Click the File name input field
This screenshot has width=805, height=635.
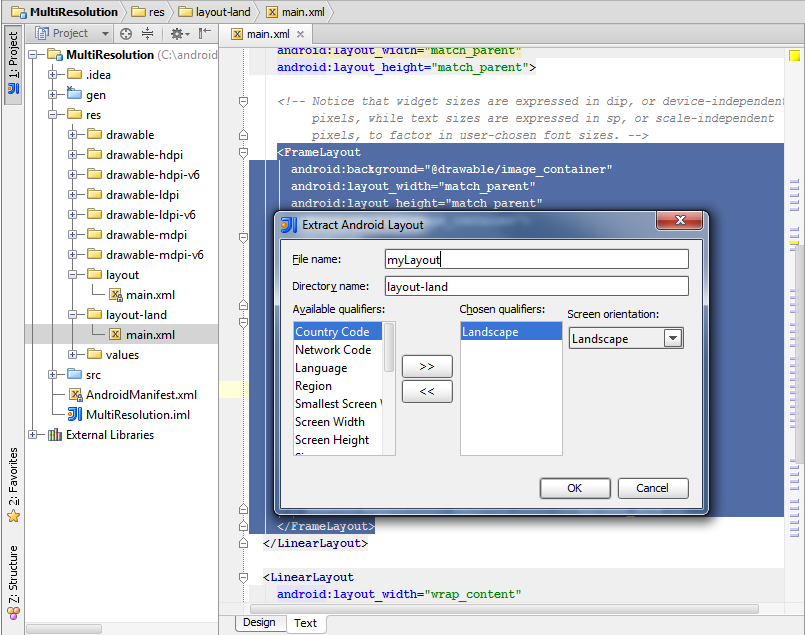536,259
